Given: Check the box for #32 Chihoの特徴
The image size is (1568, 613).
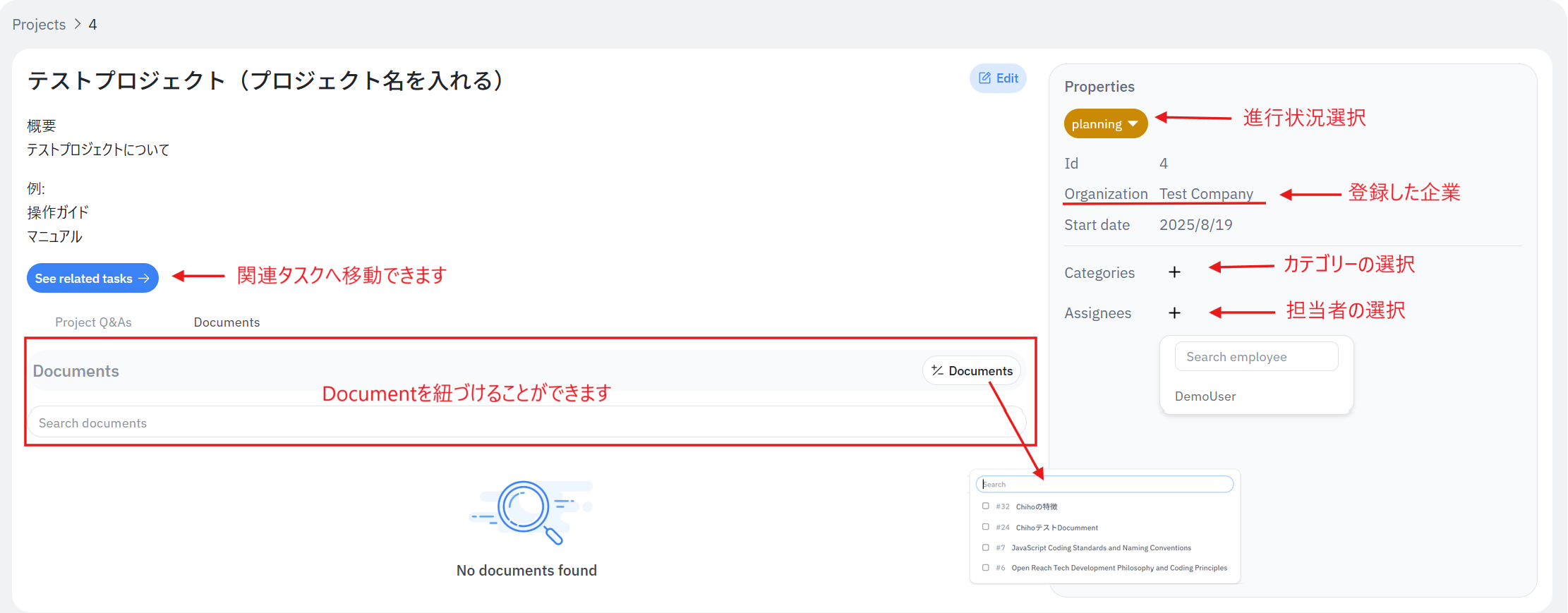Looking at the screenshot, I should [986, 506].
